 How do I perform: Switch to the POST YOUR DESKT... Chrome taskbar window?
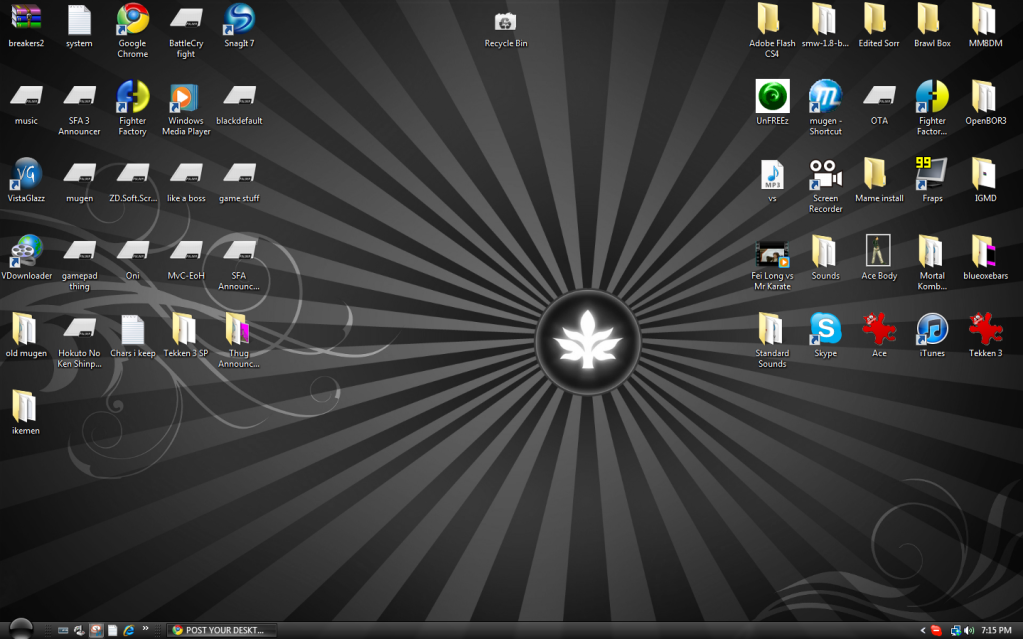tap(219, 630)
